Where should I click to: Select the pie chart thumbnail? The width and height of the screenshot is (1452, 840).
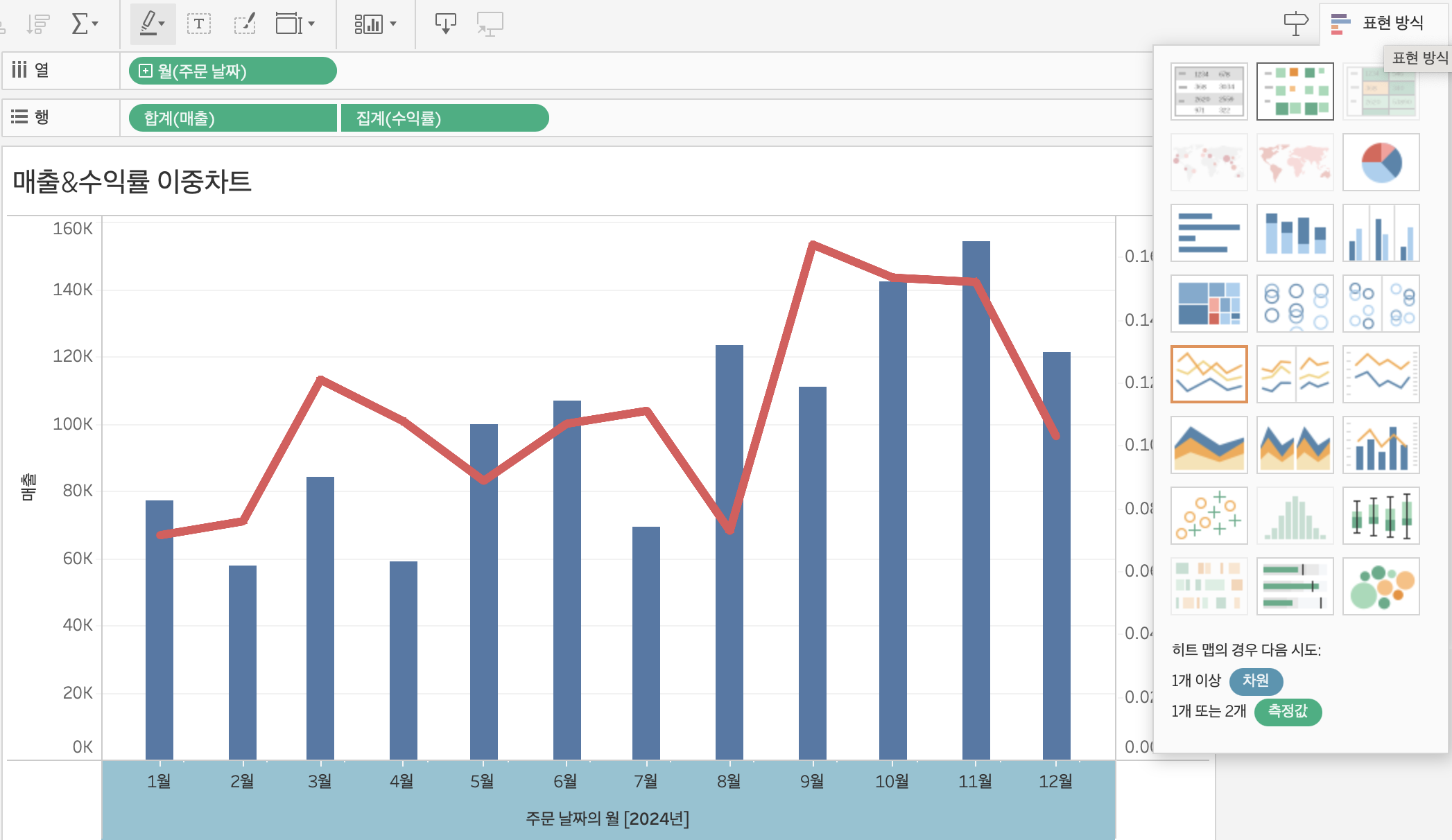(x=1381, y=162)
